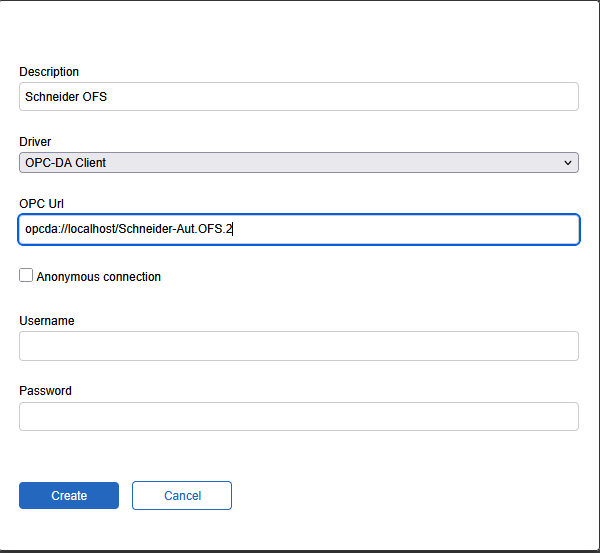Viewport: 600px width, 553px height.
Task: Place cursor in empty right side of Description
Action: pos(450,97)
